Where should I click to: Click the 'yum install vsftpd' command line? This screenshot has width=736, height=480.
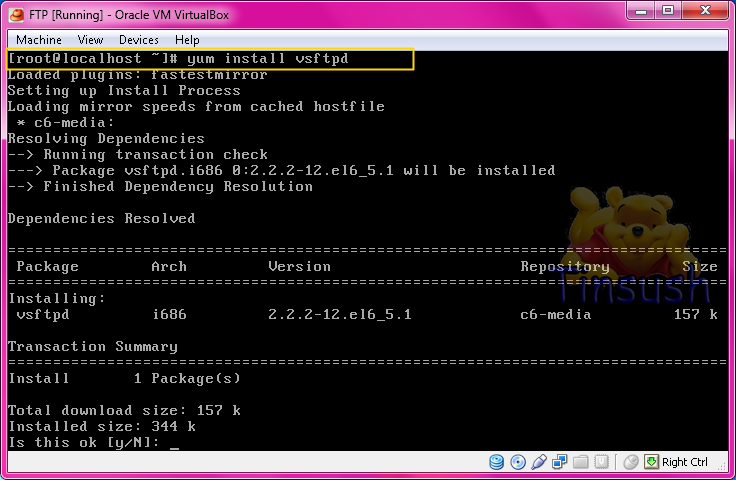(178, 59)
